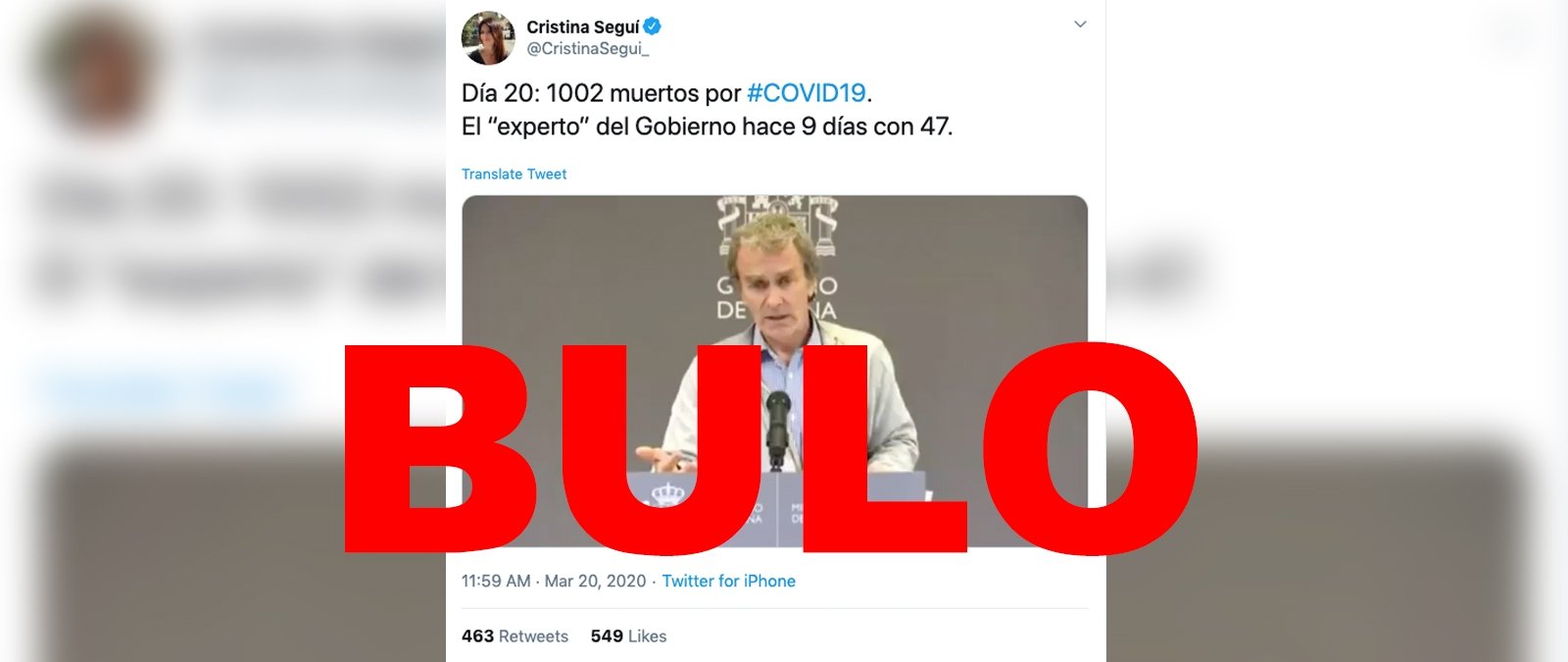Click the Translate Tweet link
This screenshot has width=1568, height=662.
[514, 174]
